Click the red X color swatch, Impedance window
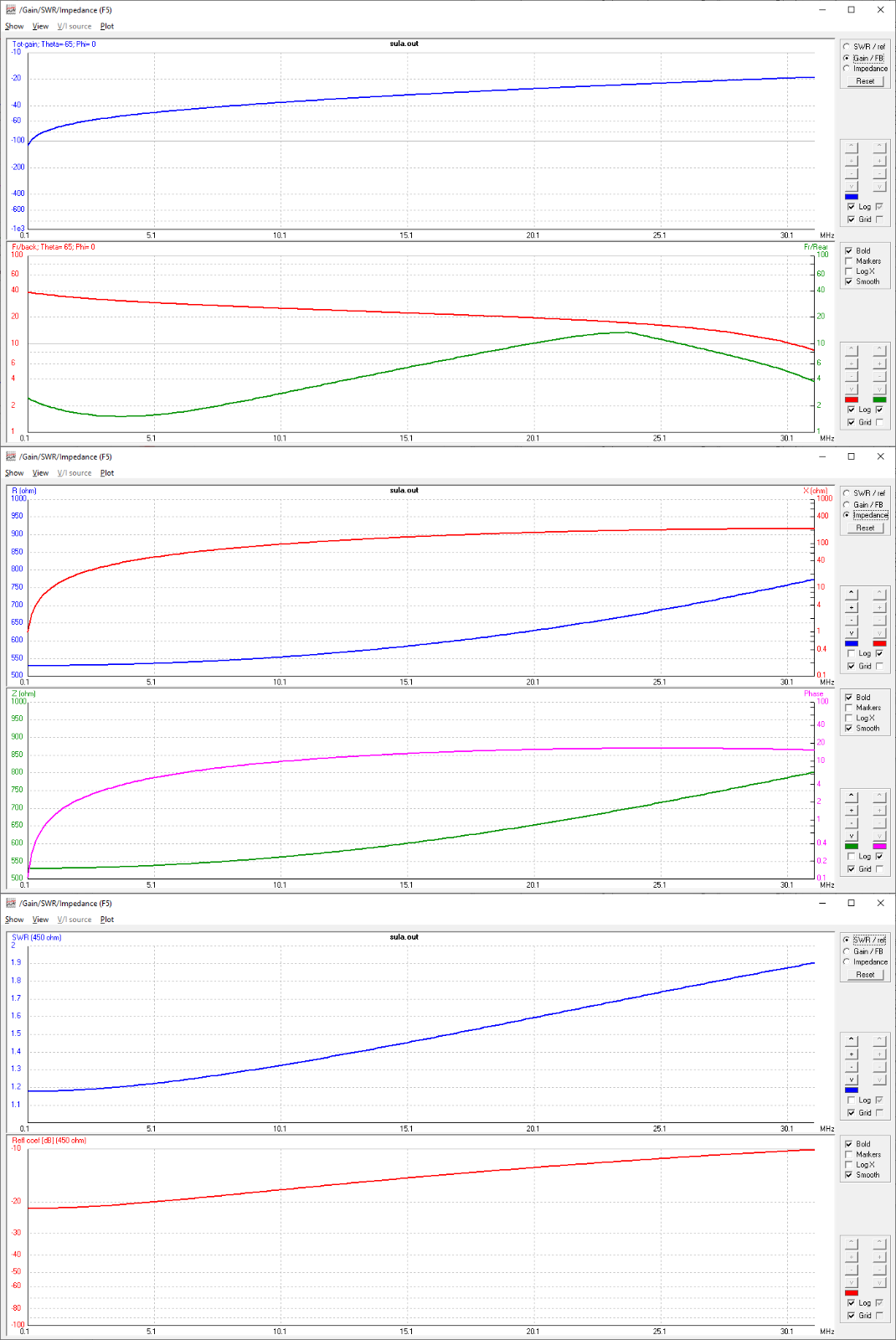The image size is (896, 1340). point(879,643)
